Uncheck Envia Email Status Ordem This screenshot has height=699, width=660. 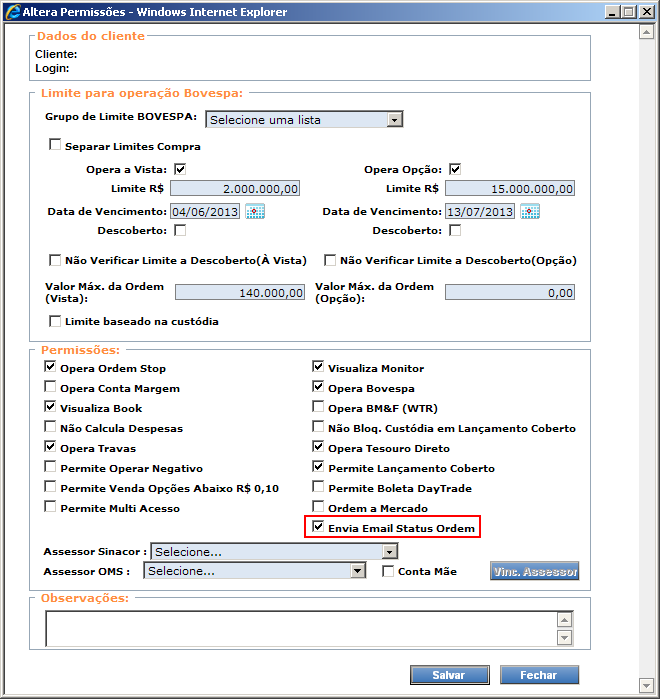tap(318, 526)
